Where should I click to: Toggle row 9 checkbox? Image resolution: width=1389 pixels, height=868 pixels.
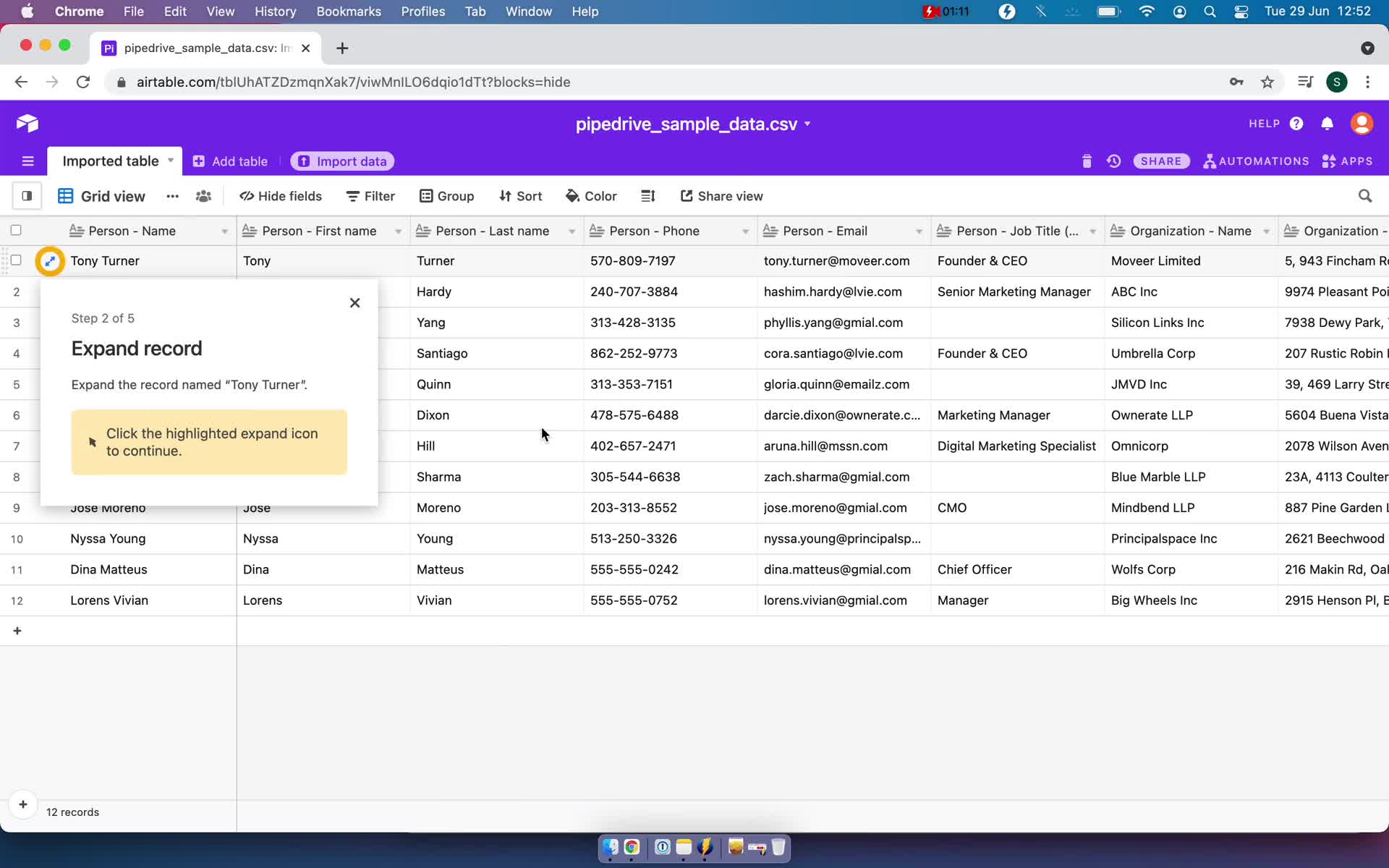(x=16, y=508)
